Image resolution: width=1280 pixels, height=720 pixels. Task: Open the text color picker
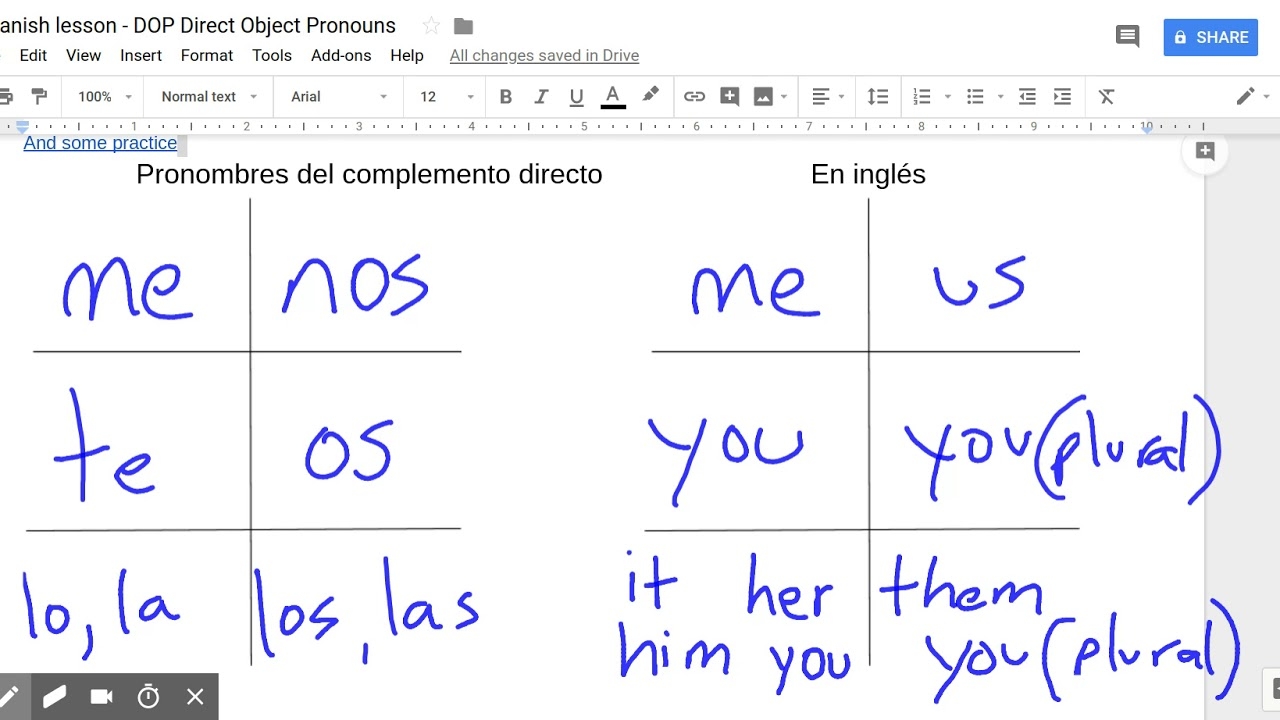click(x=613, y=96)
